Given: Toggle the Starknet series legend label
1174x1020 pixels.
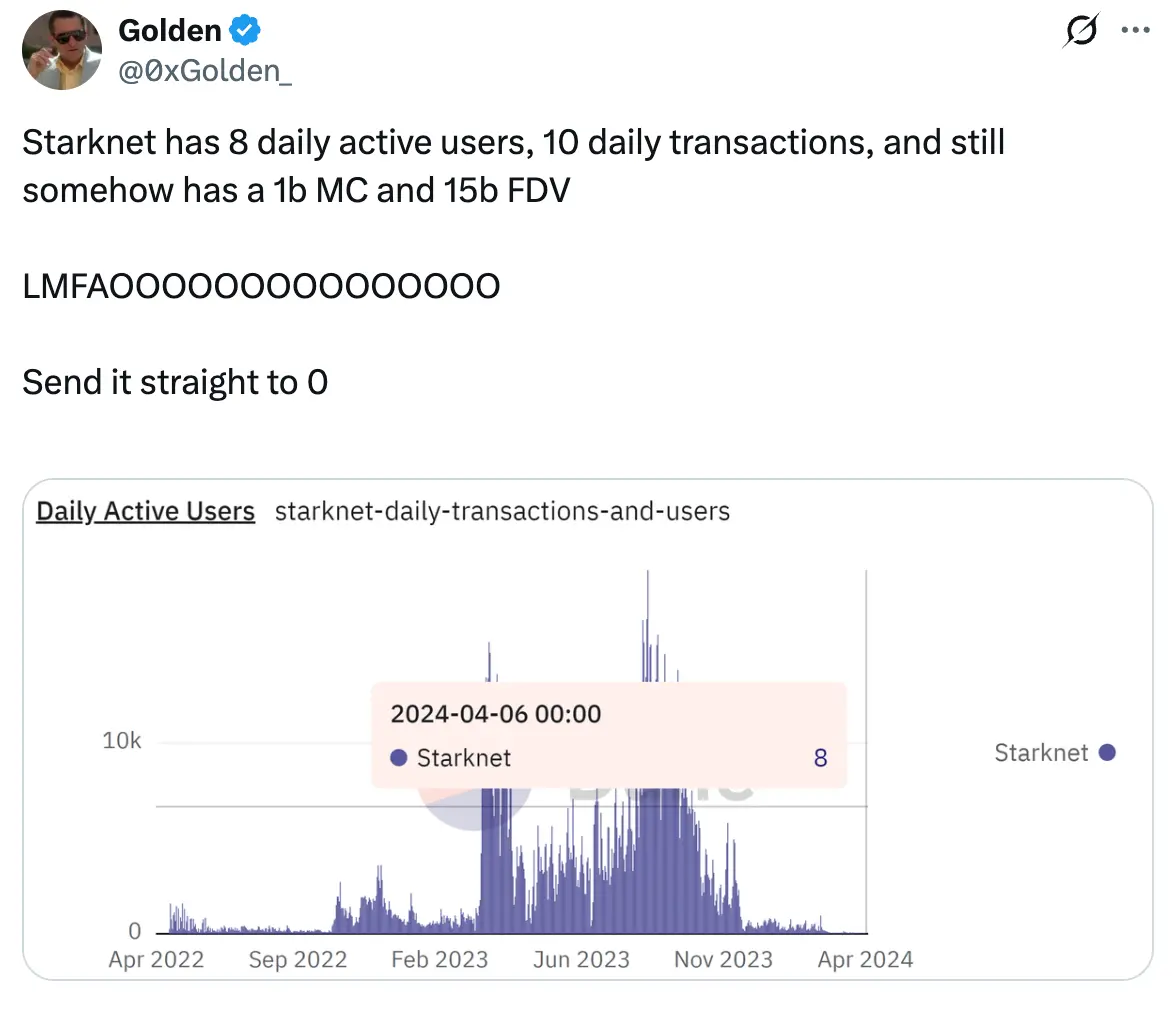Looking at the screenshot, I should pos(1041,753).
